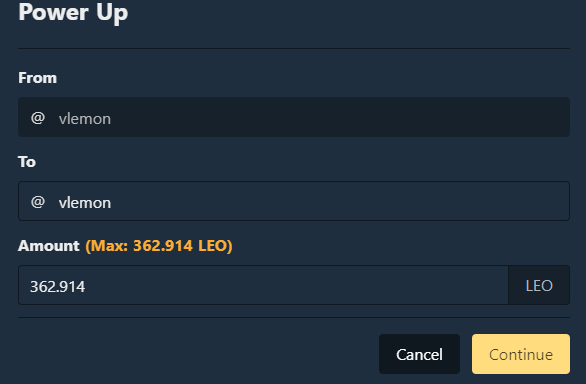Click the From field label
The width and height of the screenshot is (586, 384).
(x=37, y=78)
